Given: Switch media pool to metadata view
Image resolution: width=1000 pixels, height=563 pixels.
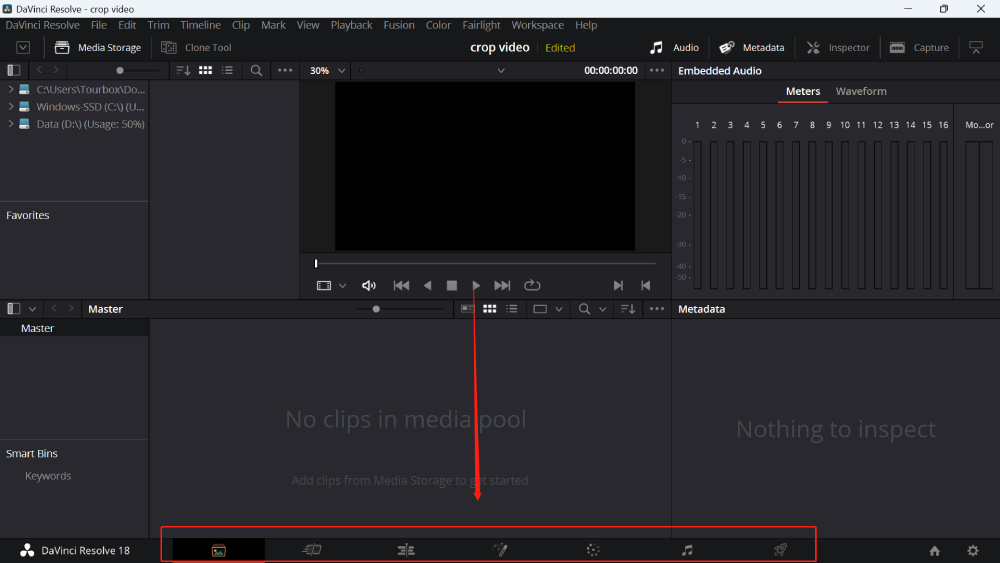Looking at the screenshot, I should [467, 309].
